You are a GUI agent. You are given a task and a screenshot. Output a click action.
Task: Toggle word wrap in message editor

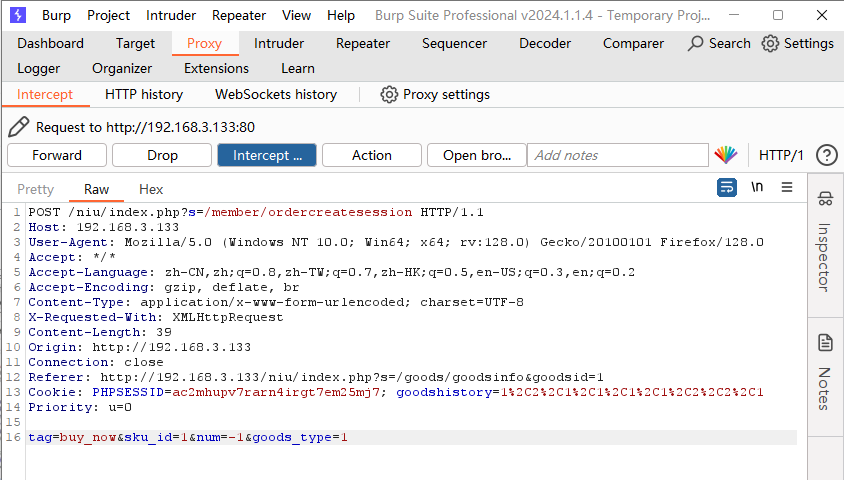(x=727, y=187)
